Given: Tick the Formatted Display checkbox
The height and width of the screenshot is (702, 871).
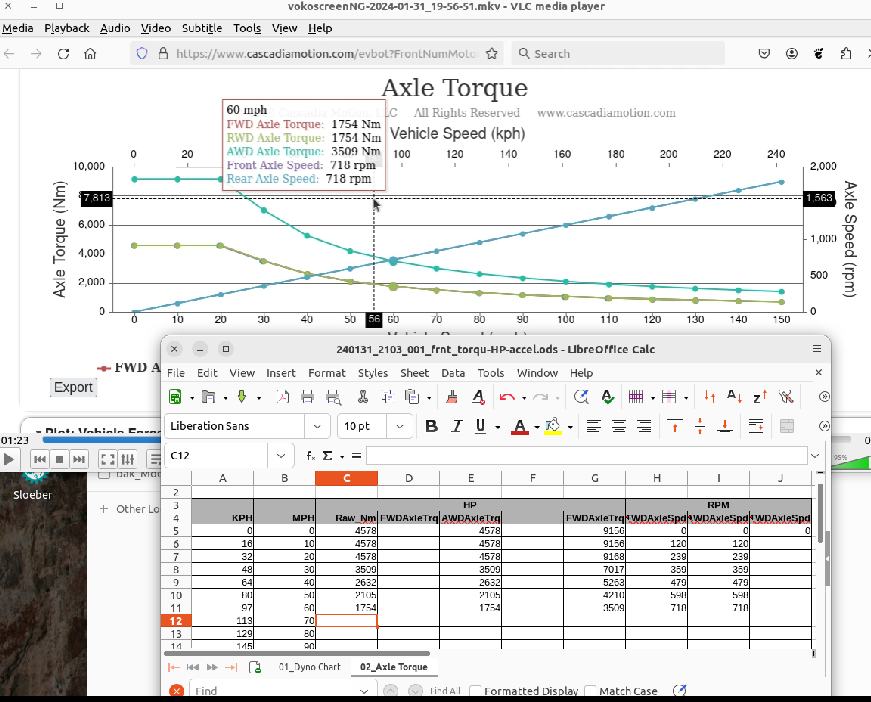Looking at the screenshot, I should click(x=475, y=691).
